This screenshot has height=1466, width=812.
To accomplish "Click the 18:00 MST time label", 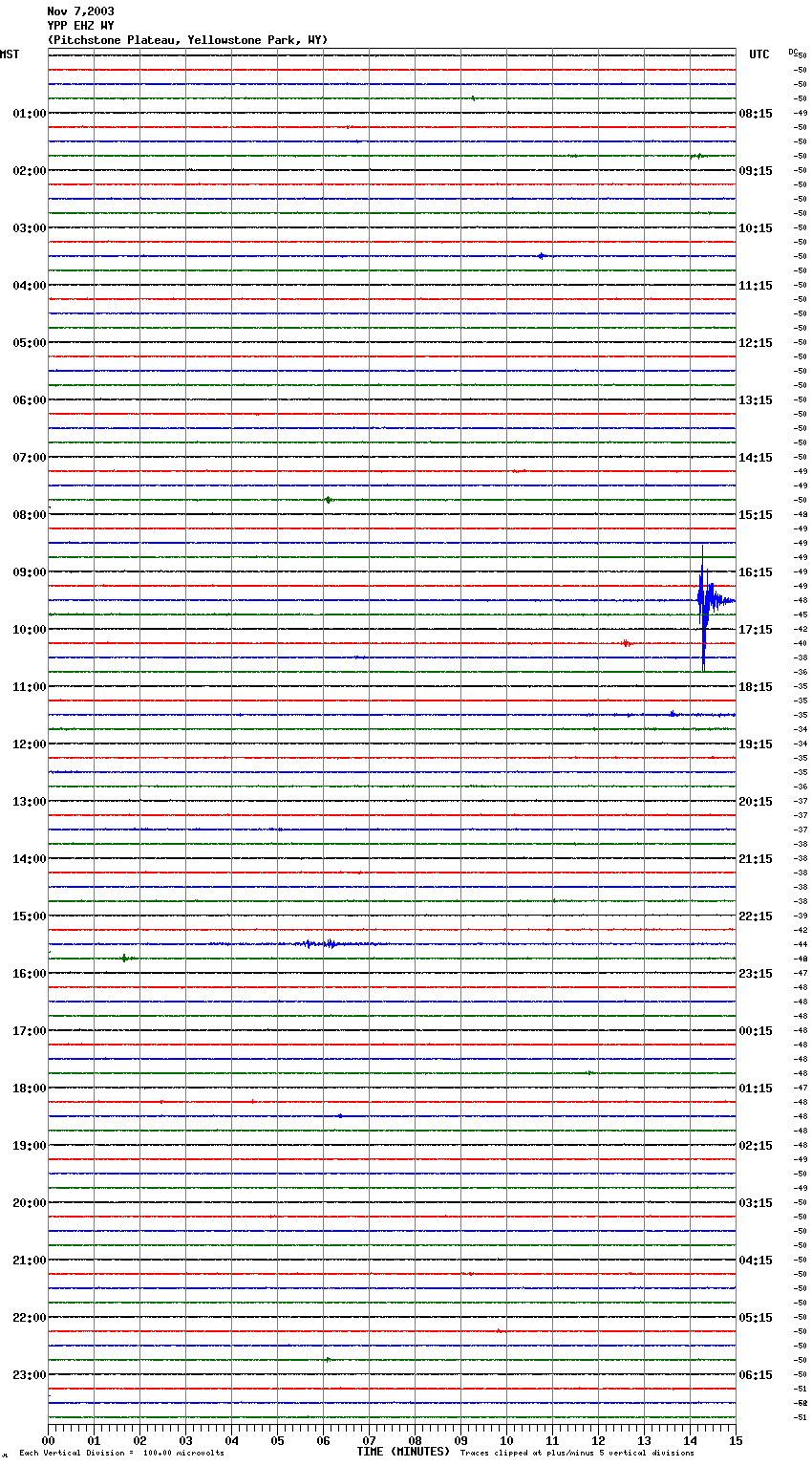I will pyautogui.click(x=30, y=1089).
